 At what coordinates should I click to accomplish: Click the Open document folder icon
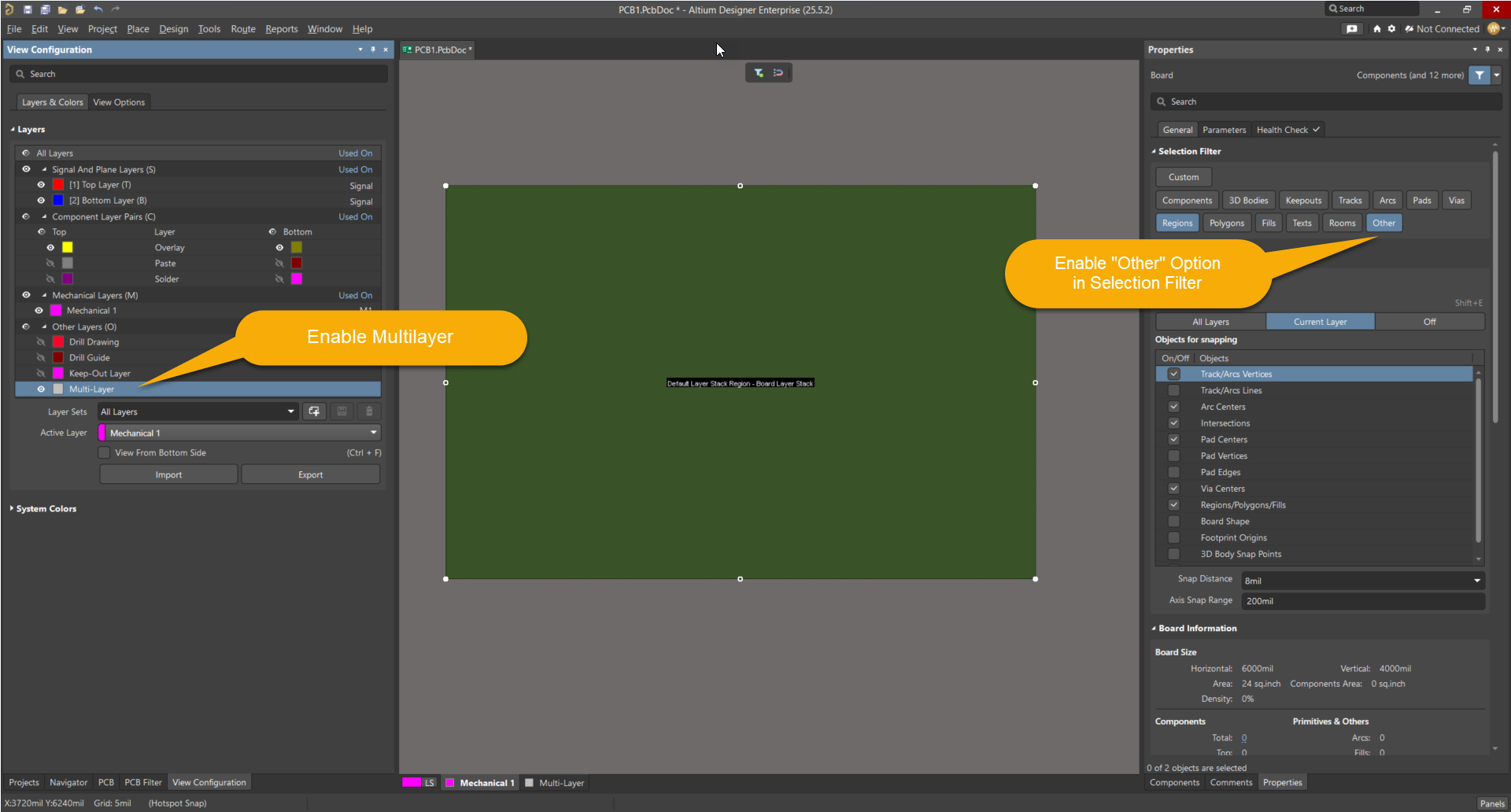coord(62,9)
